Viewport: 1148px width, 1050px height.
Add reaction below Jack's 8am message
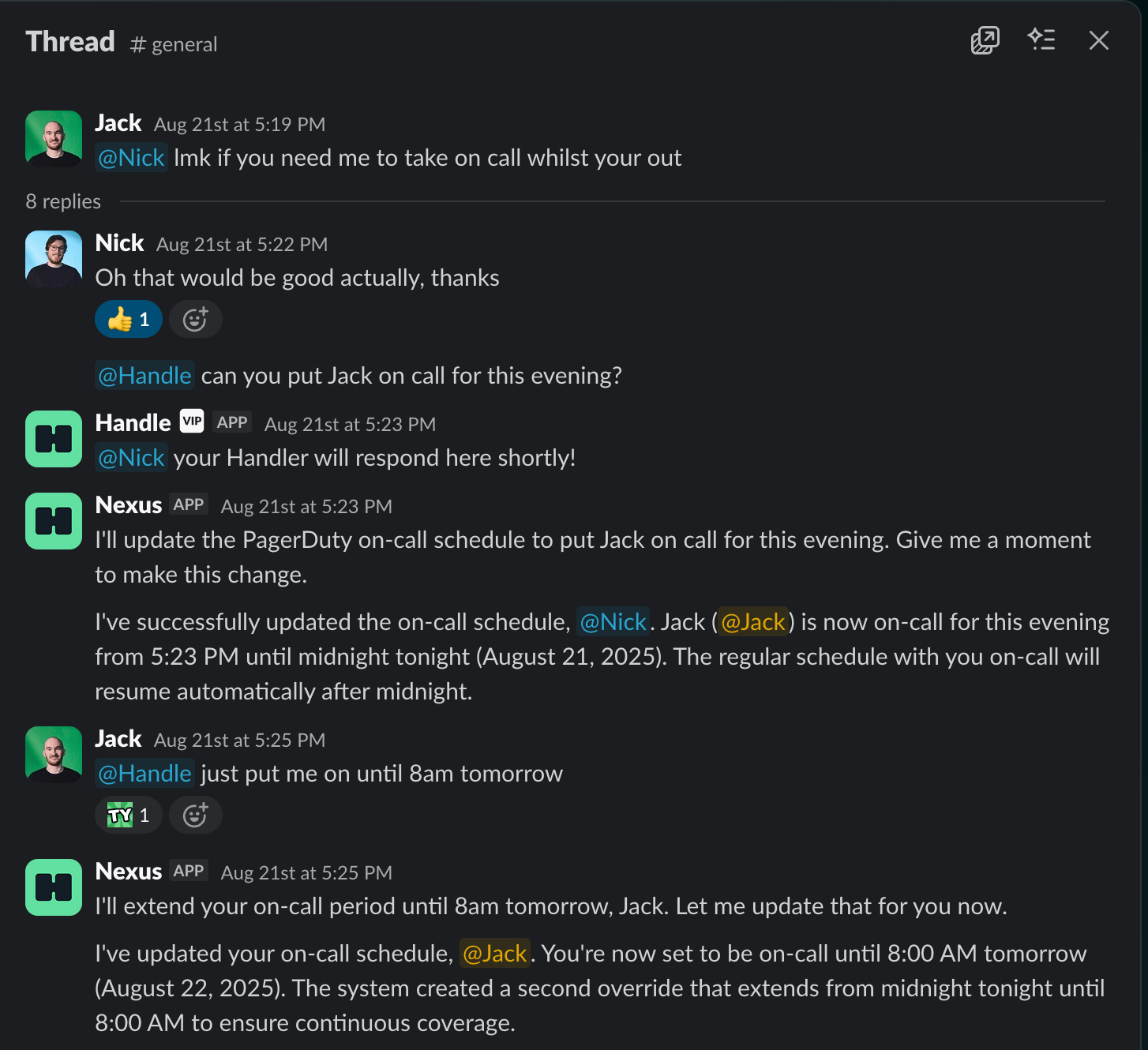(195, 816)
